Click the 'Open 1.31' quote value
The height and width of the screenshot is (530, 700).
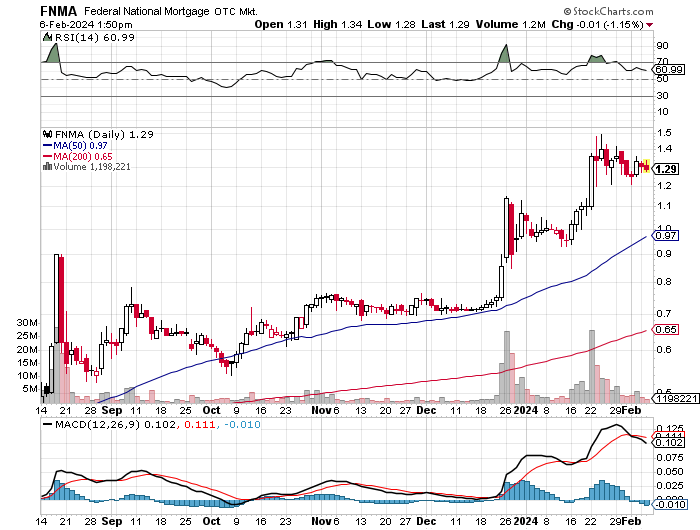click(281, 25)
